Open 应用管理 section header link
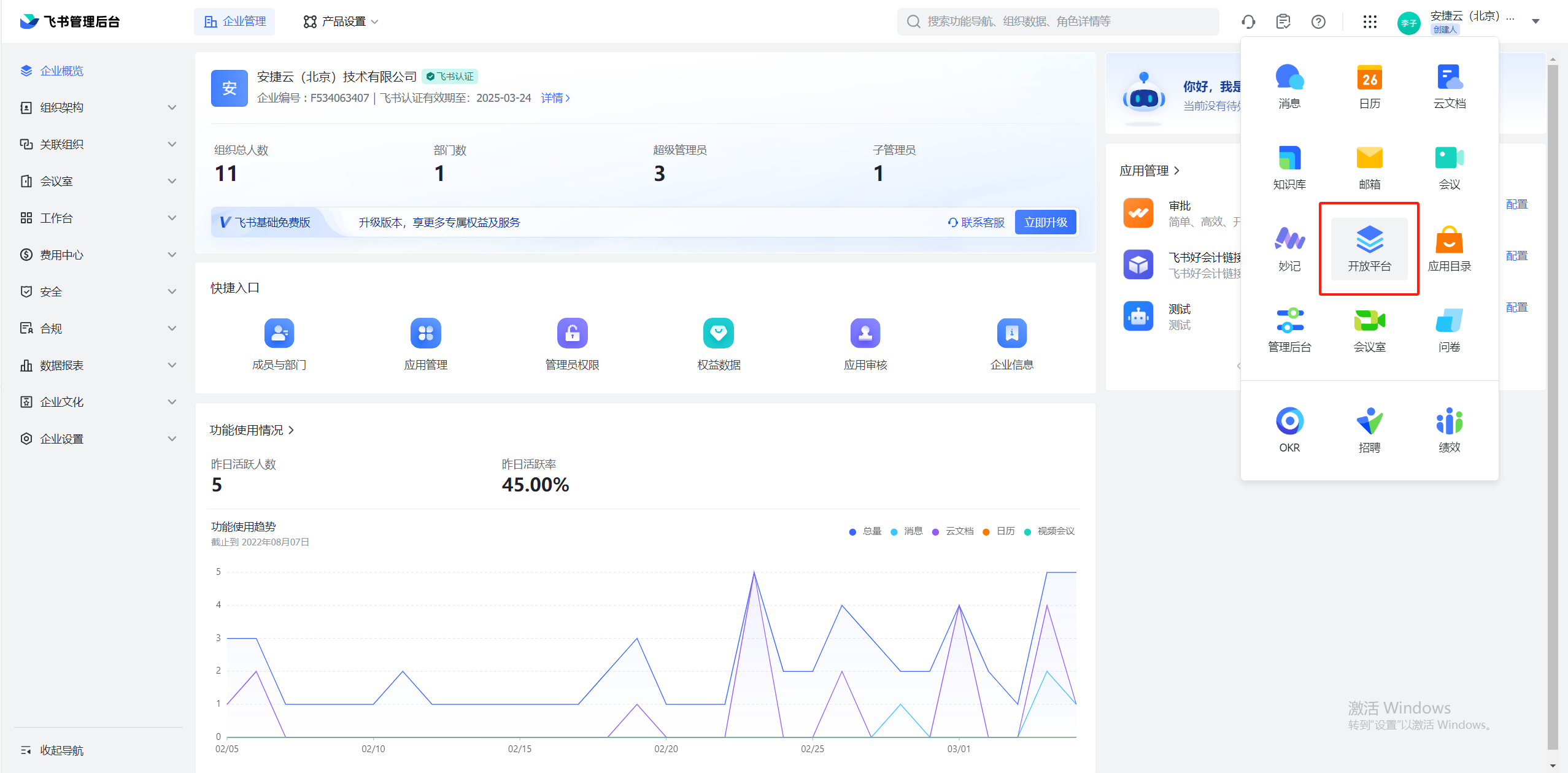This screenshot has width=1568, height=773. [1149, 171]
